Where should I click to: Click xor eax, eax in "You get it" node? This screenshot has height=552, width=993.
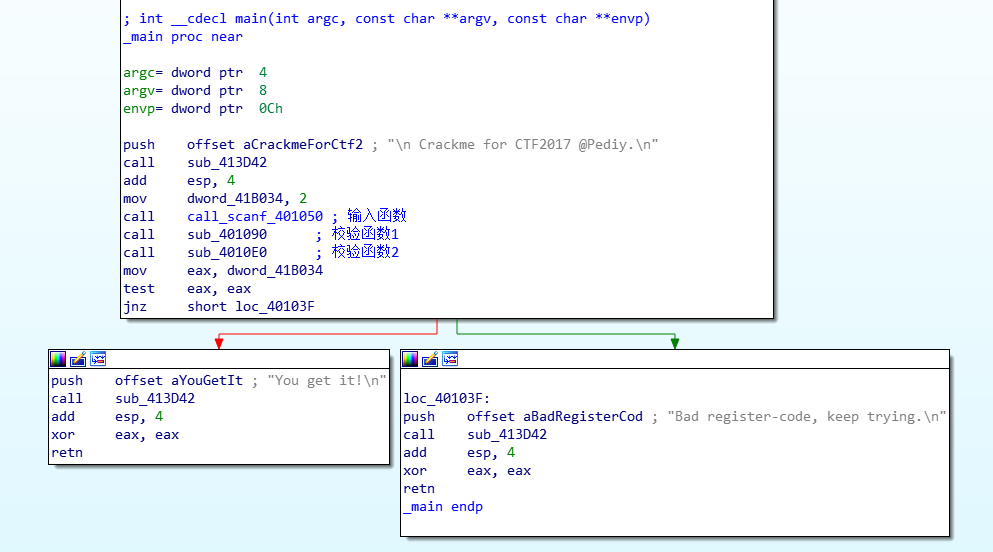[x=115, y=434]
